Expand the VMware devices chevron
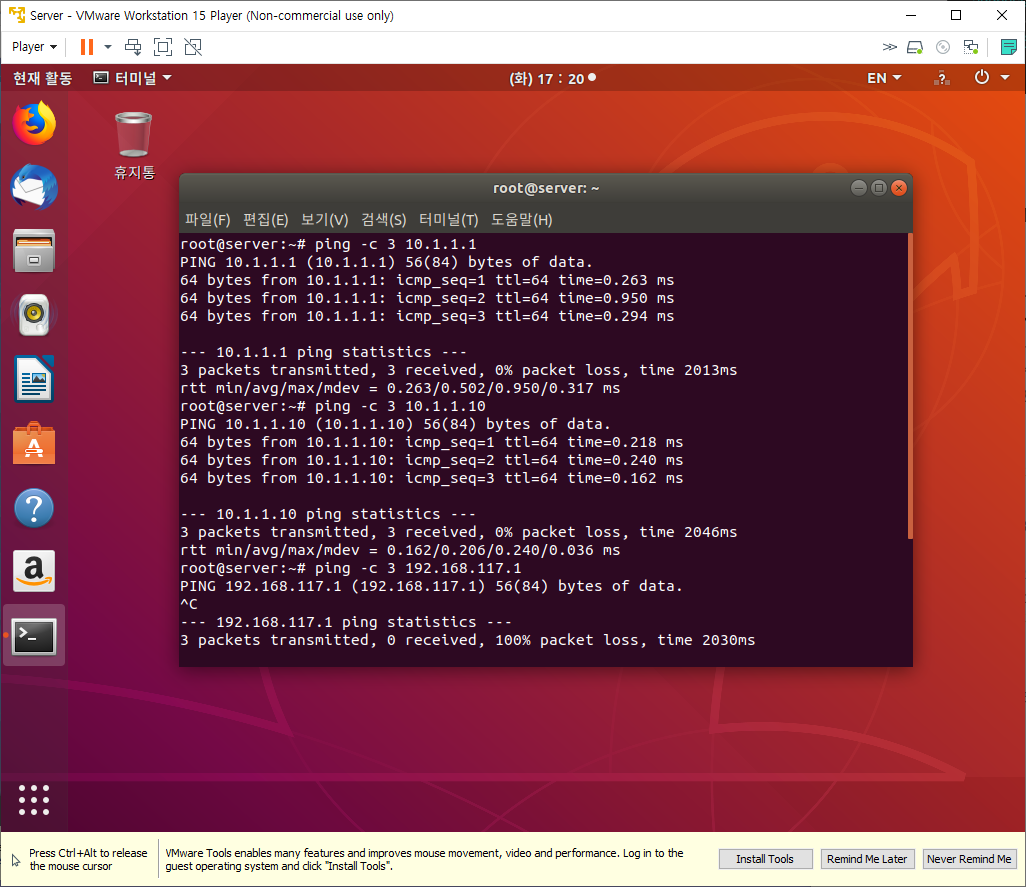 click(x=889, y=47)
